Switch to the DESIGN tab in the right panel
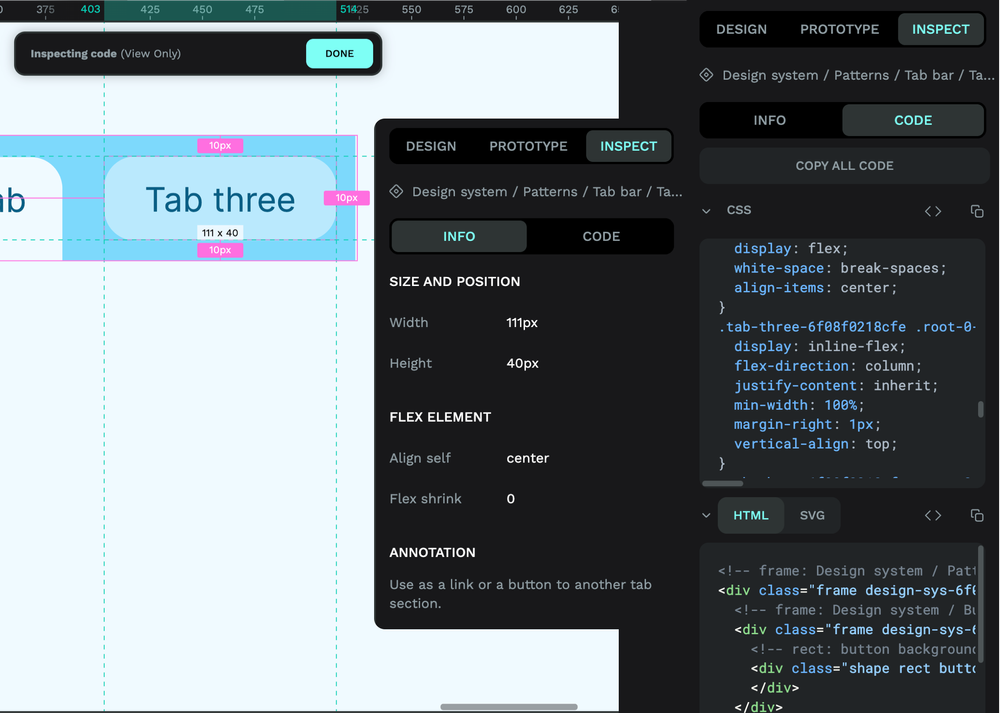 point(740,29)
